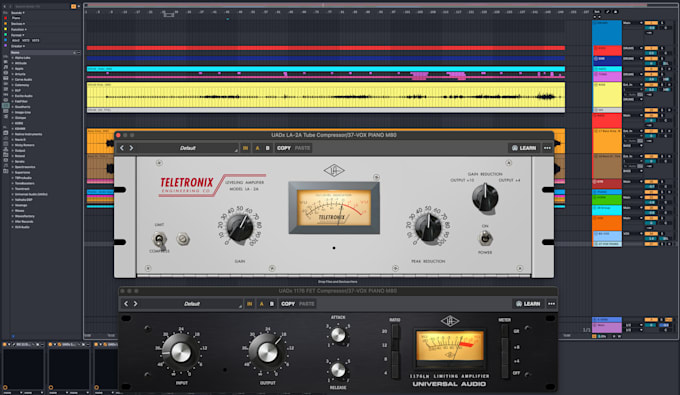This screenshot has width=680, height=395.
Task: Select Toontrack in the vendor list
Action: tap(22, 189)
